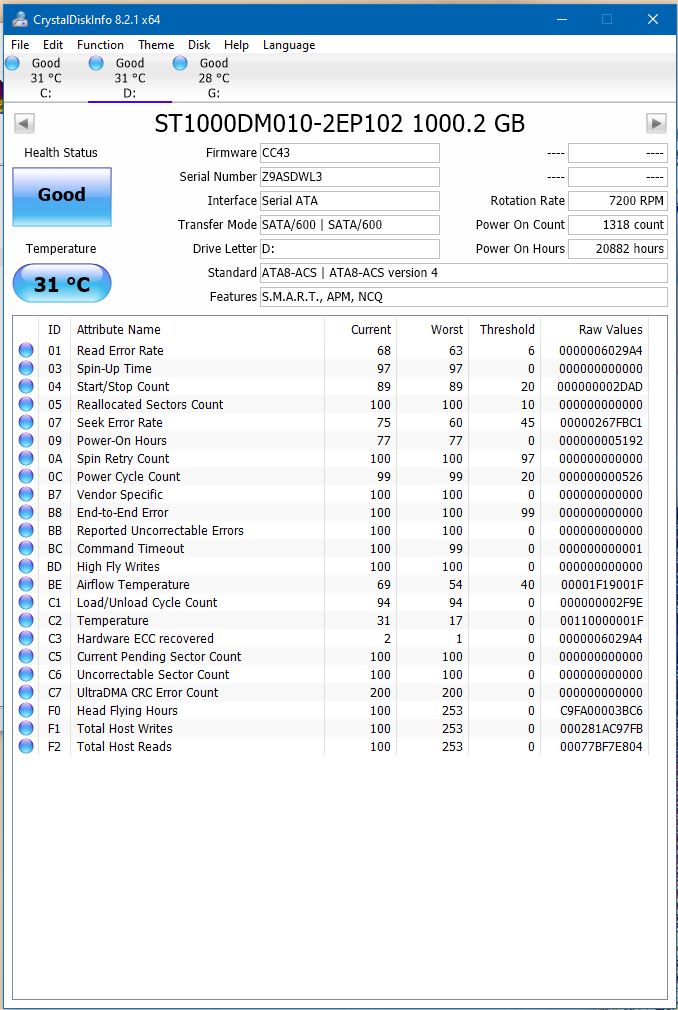Click the CrystalDiskInfo app icon in title bar

click(x=19, y=19)
